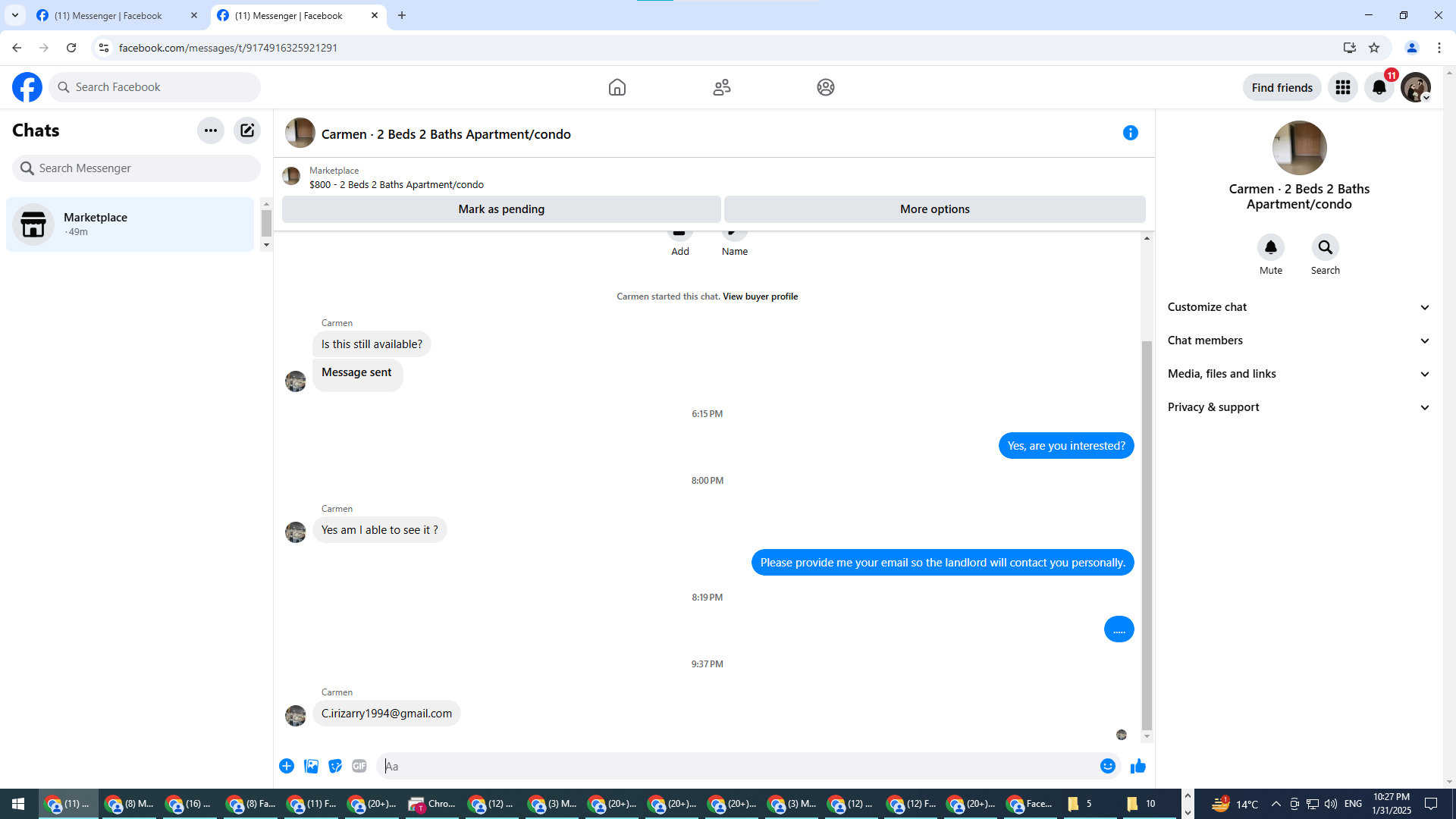Open the Windows Start menu
Viewport: 1456px width, 819px height.
click(x=18, y=804)
